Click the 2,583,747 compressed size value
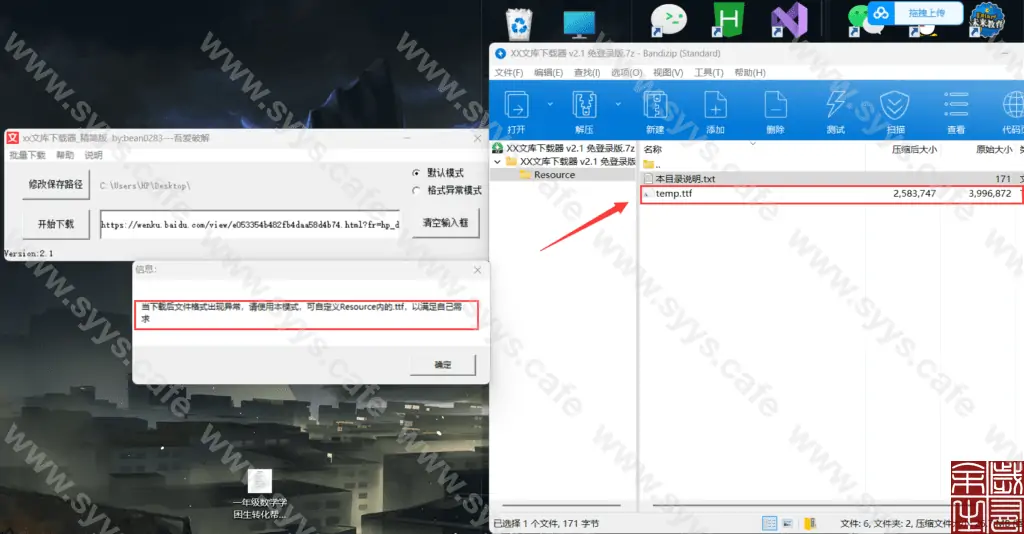This screenshot has width=1024, height=534. (x=914, y=194)
